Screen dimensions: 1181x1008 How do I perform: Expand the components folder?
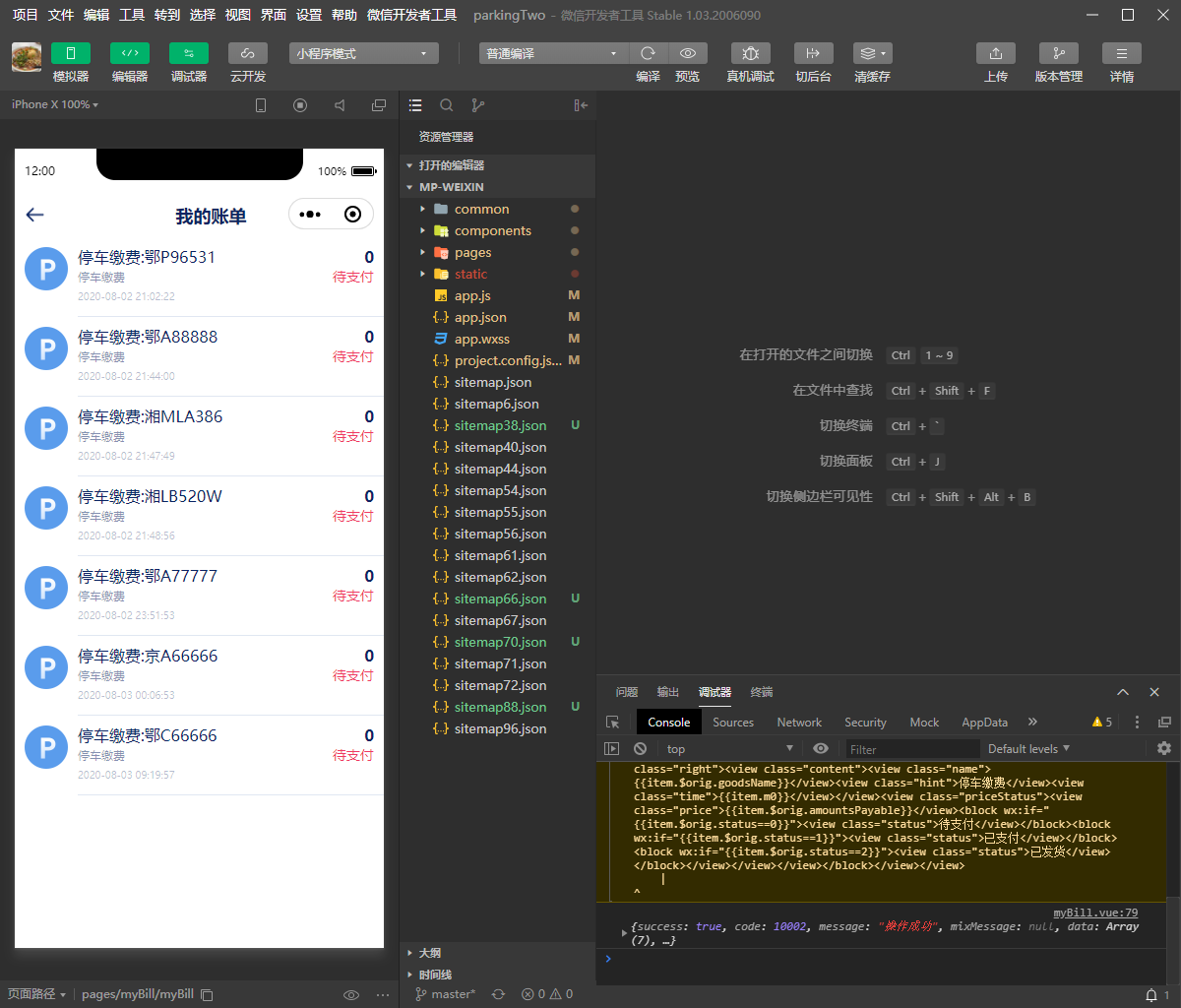click(x=497, y=230)
